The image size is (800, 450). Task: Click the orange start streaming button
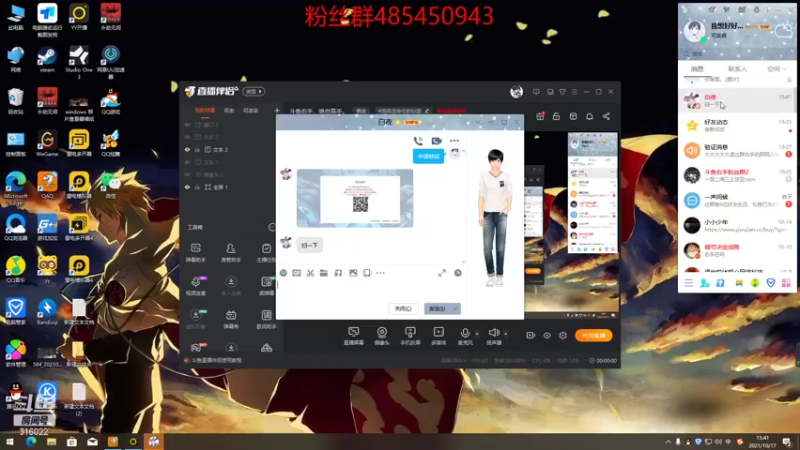tap(593, 335)
